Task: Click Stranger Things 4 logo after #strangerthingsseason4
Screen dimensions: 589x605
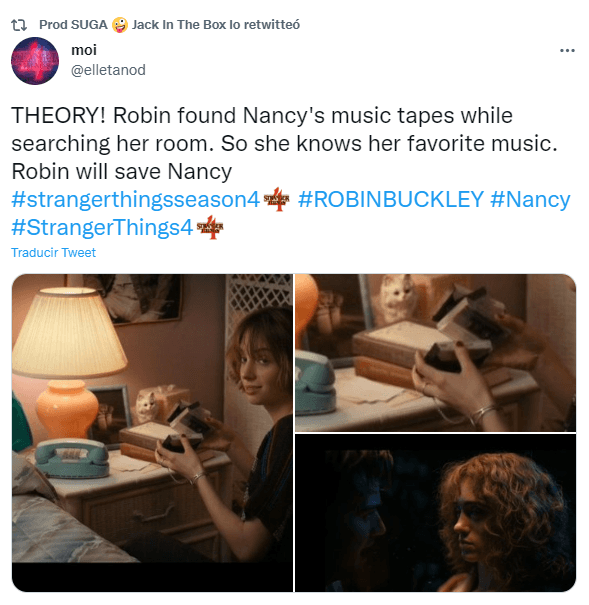Action: tap(276, 199)
